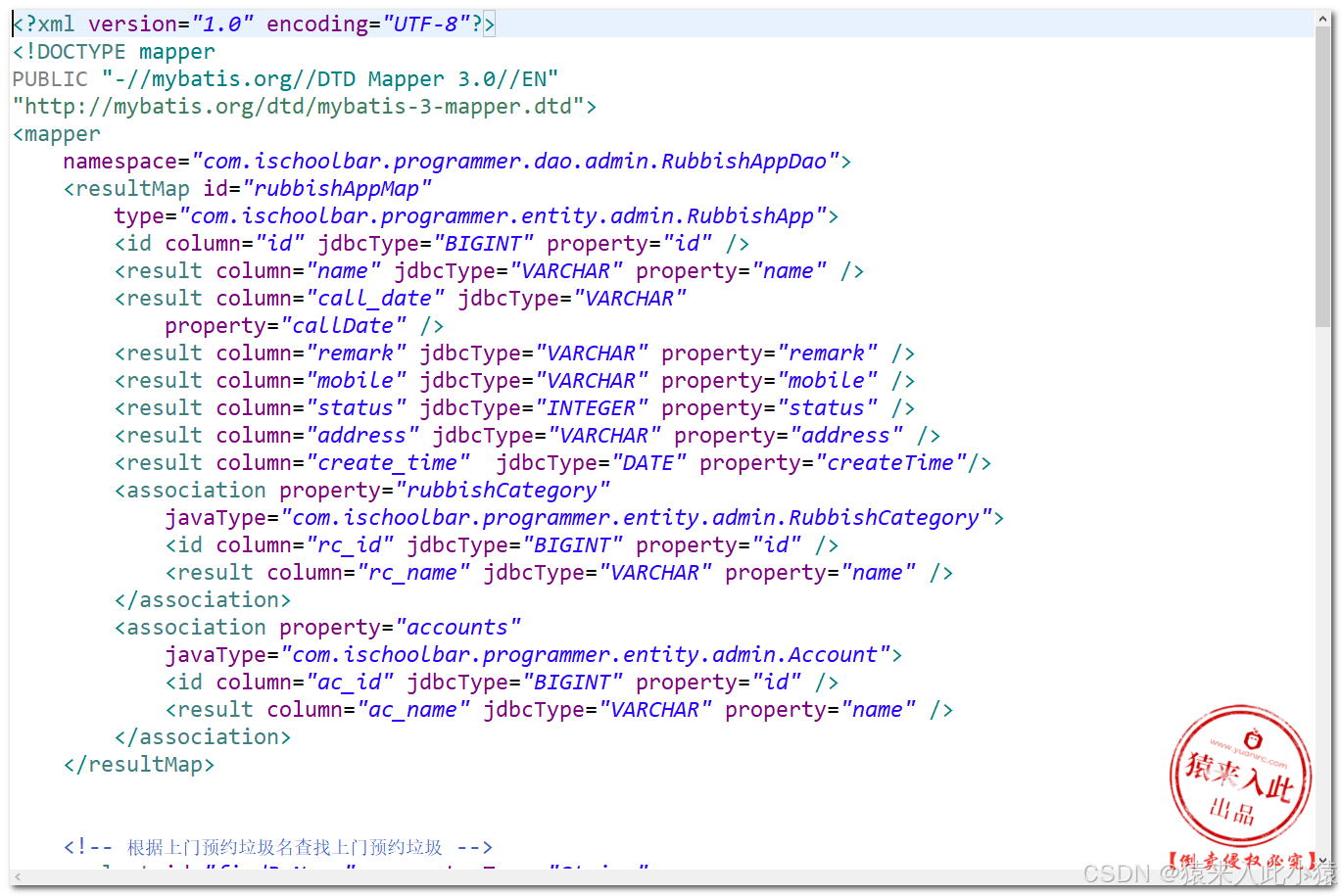Click the jdbcType value "DATE"

pyautogui.click(x=648, y=462)
